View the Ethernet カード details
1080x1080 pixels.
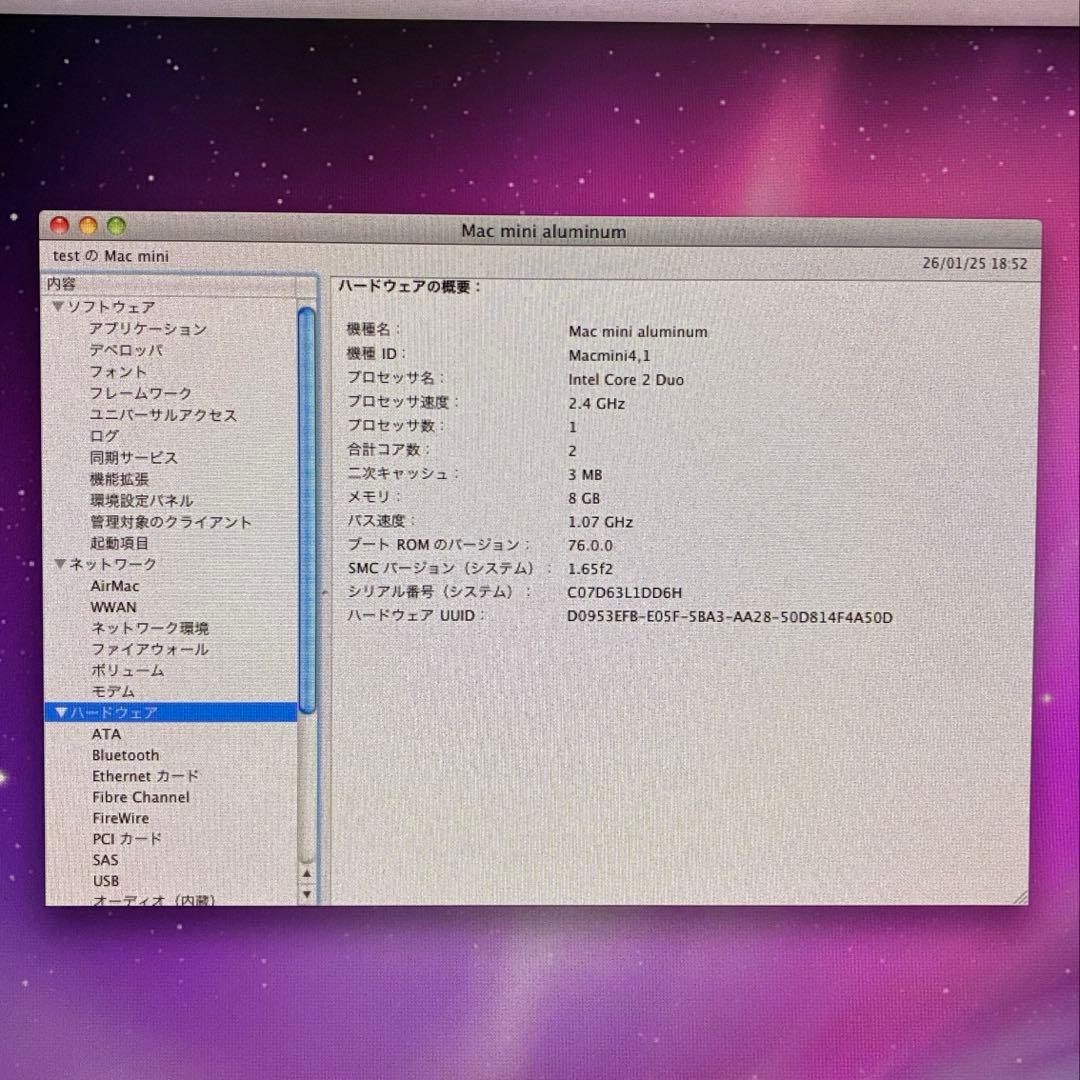pos(145,776)
